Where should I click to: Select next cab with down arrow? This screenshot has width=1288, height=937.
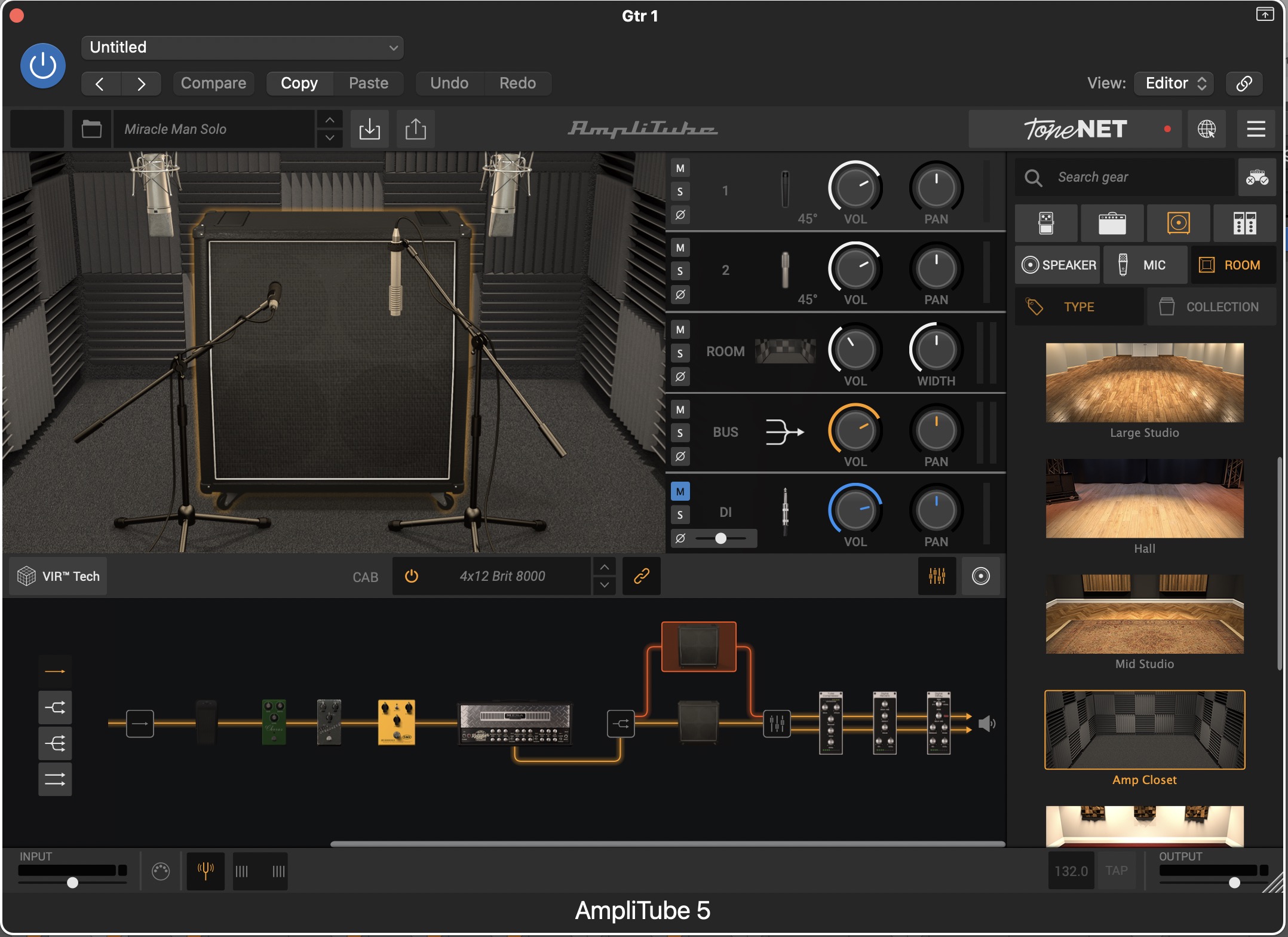[x=605, y=586]
